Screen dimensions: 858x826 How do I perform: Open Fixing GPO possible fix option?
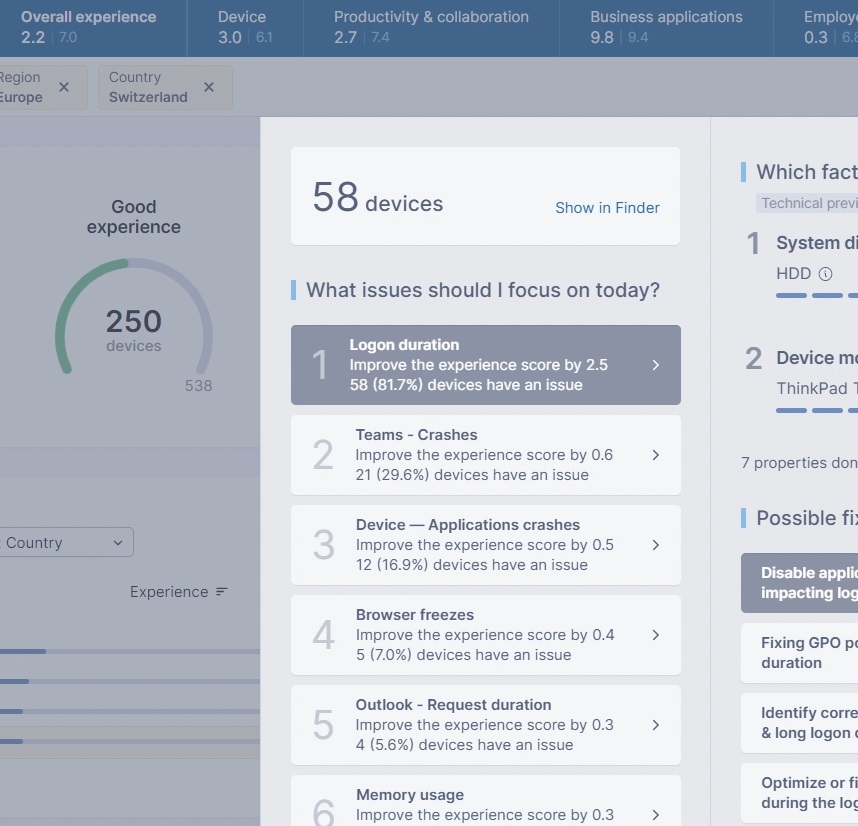799,653
